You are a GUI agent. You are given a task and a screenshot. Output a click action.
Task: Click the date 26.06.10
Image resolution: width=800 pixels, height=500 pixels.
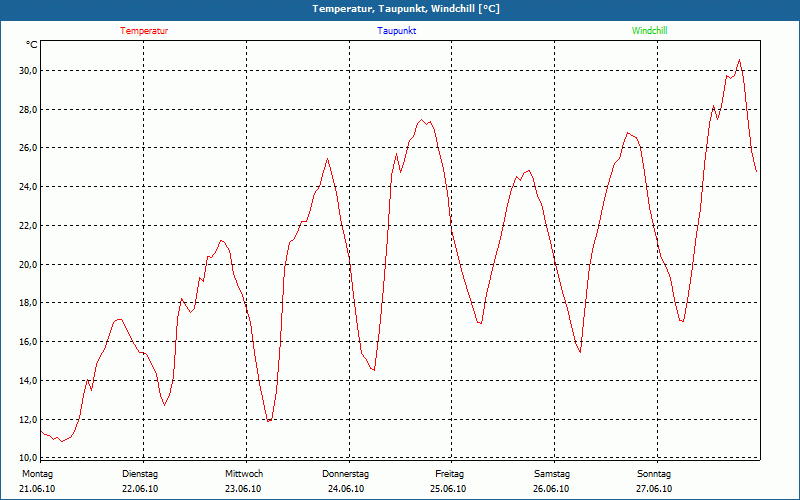(x=551, y=489)
